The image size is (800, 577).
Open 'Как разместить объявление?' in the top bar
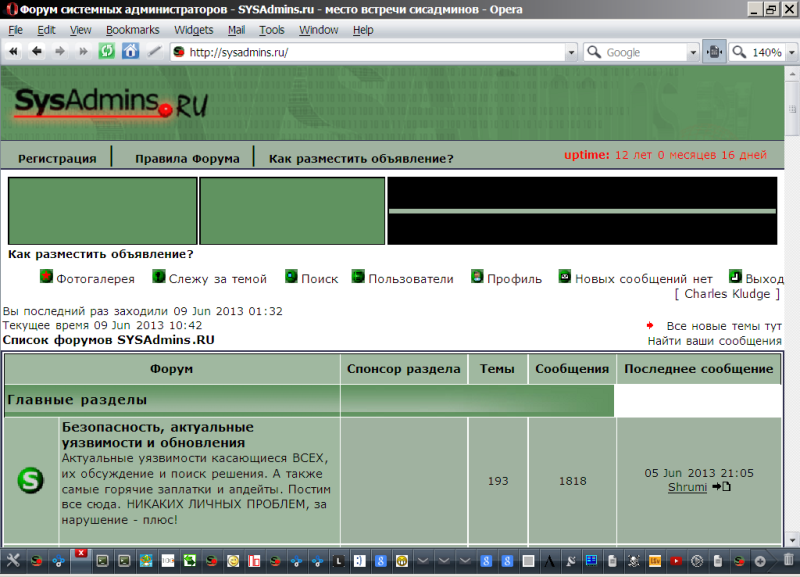361,159
